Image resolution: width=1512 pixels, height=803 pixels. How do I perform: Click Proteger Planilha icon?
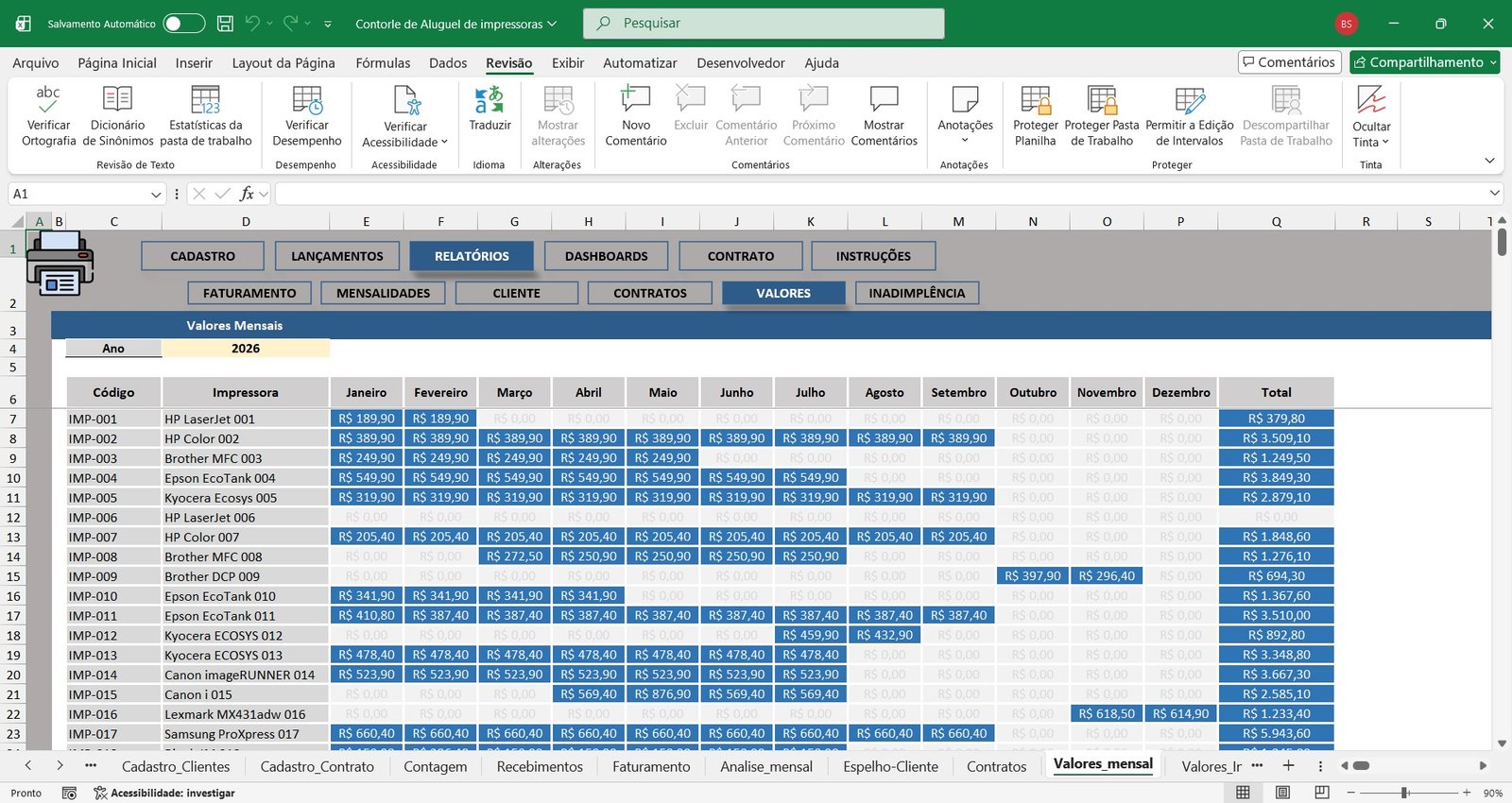click(1035, 99)
